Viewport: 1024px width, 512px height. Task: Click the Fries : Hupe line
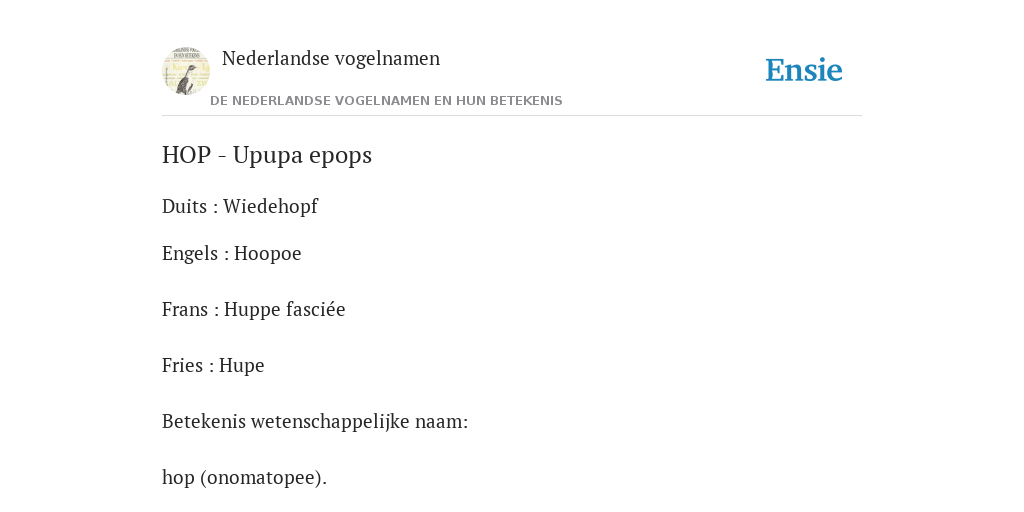click(213, 365)
